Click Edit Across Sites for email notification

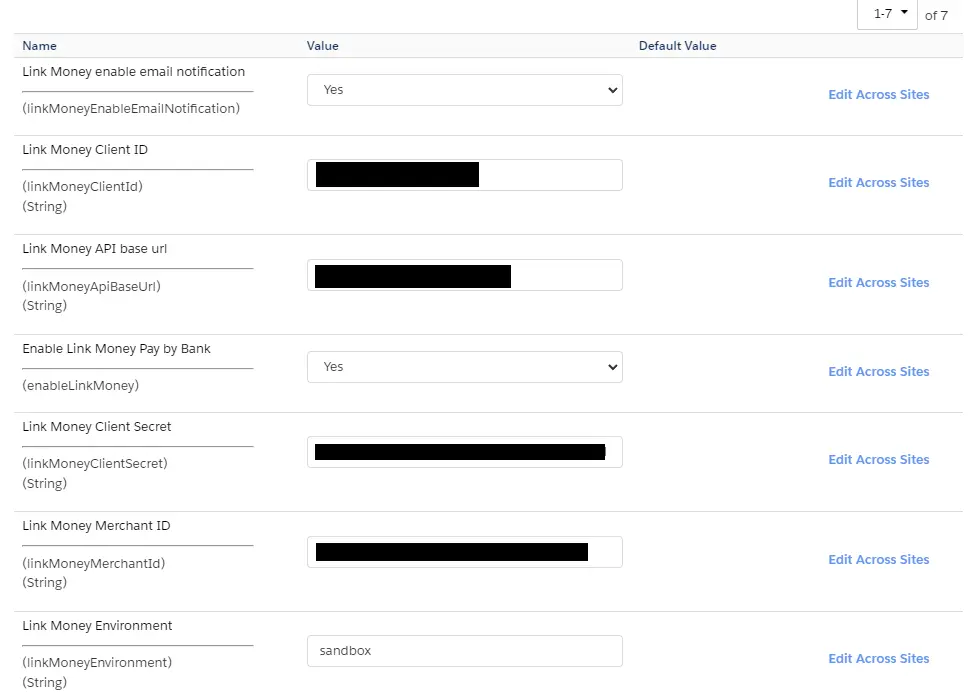[879, 95]
